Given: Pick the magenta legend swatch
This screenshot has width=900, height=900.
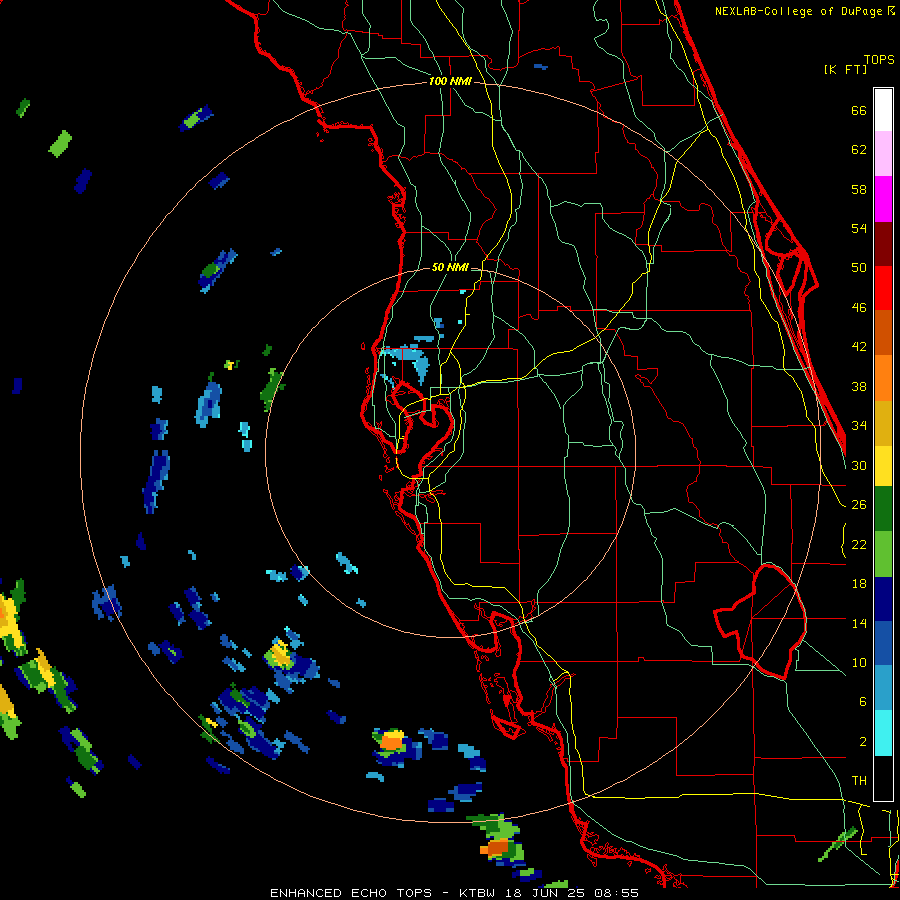Looking at the screenshot, I should click(x=883, y=199).
